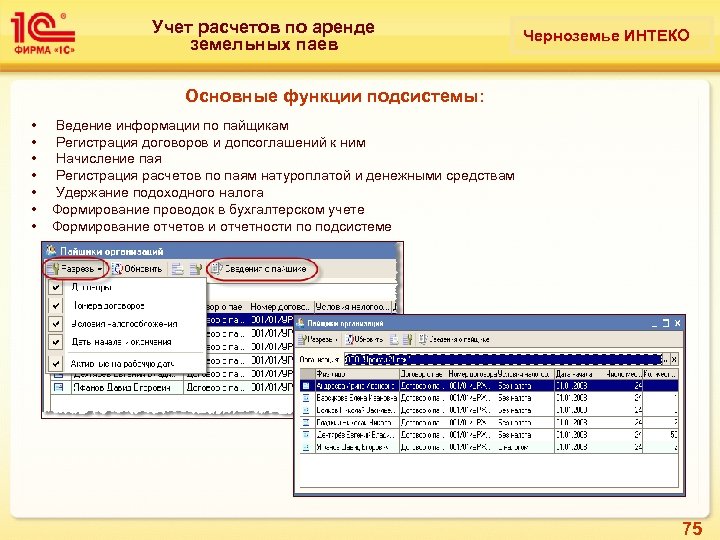Click Обновить in the front window toolbar
Viewport: 720px width, 540px height.
pos(365,340)
